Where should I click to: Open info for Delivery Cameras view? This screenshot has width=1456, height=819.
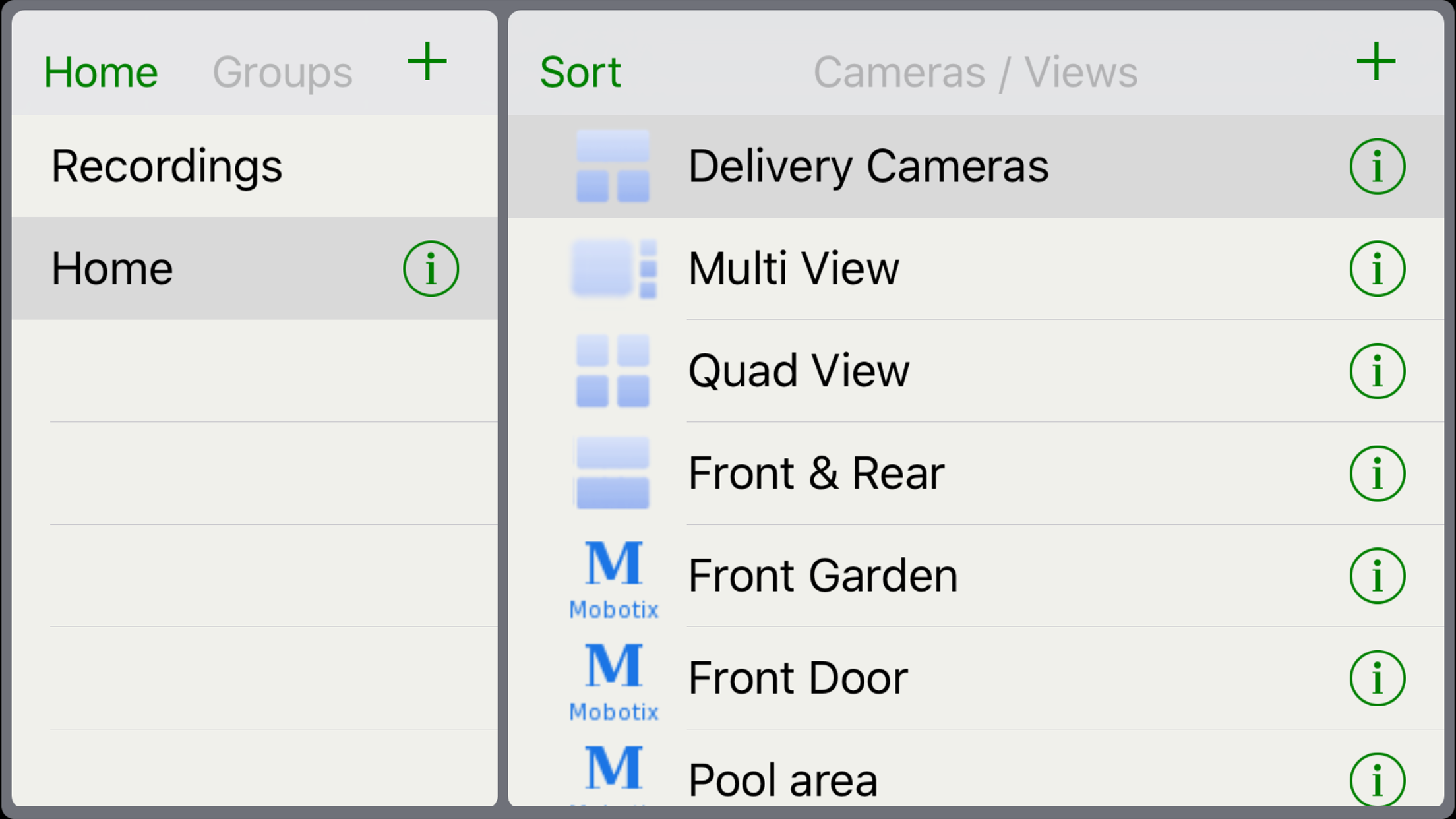click(x=1377, y=166)
